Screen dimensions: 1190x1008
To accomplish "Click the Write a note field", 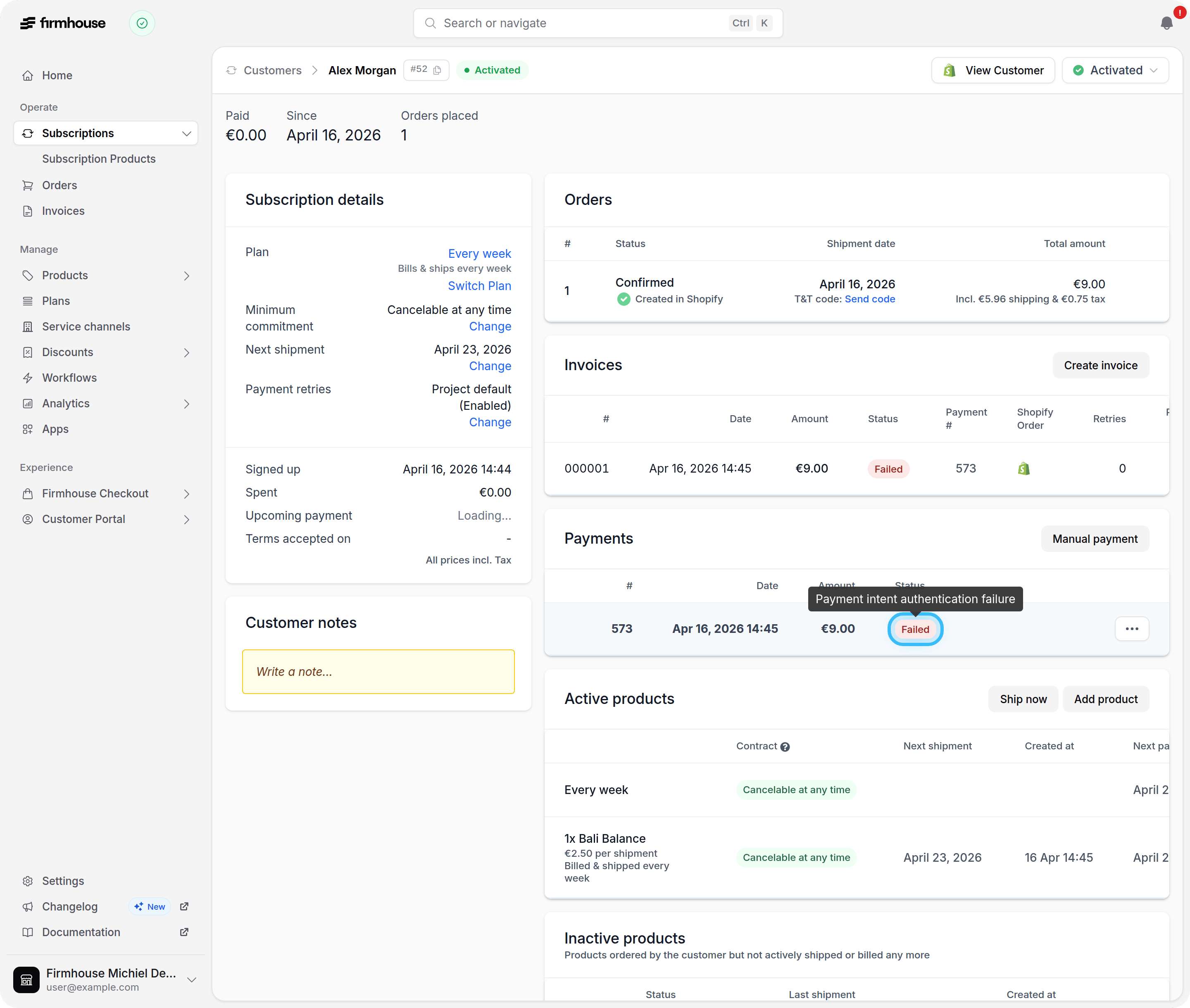I will tap(378, 672).
